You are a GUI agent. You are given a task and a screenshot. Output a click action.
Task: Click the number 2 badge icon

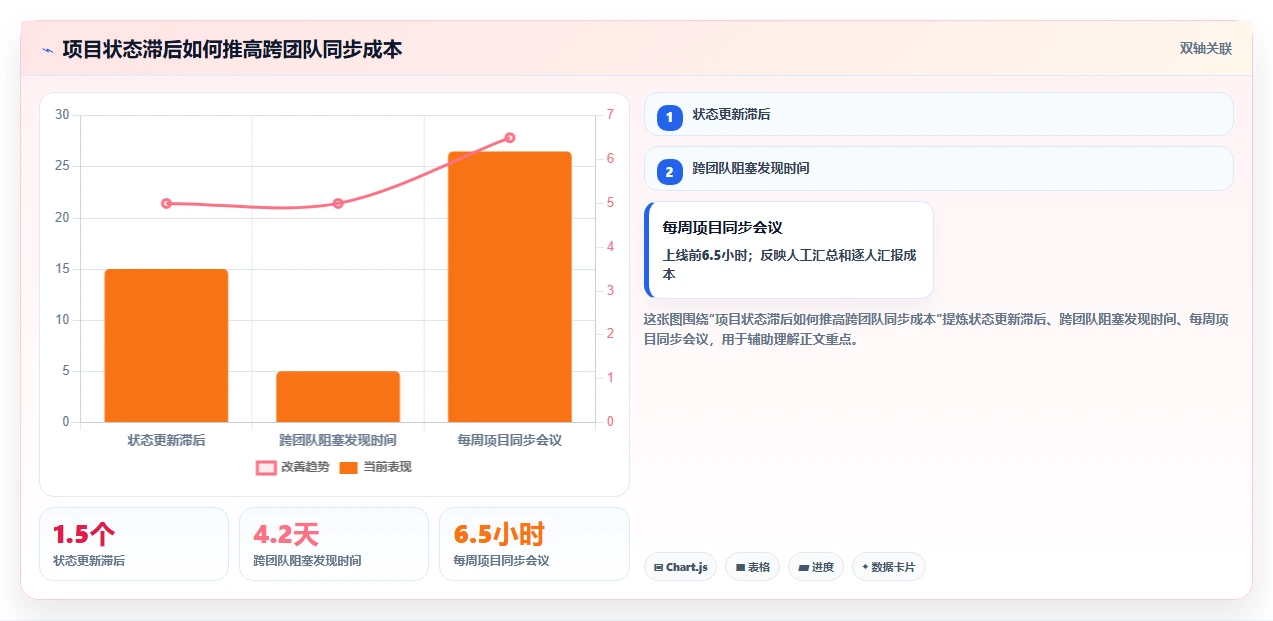(x=669, y=172)
